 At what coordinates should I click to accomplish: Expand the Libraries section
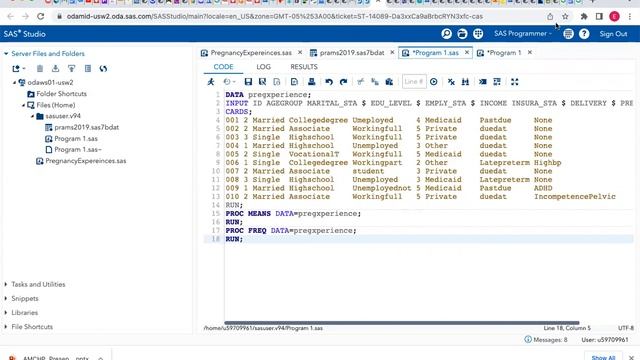[x=6, y=312]
